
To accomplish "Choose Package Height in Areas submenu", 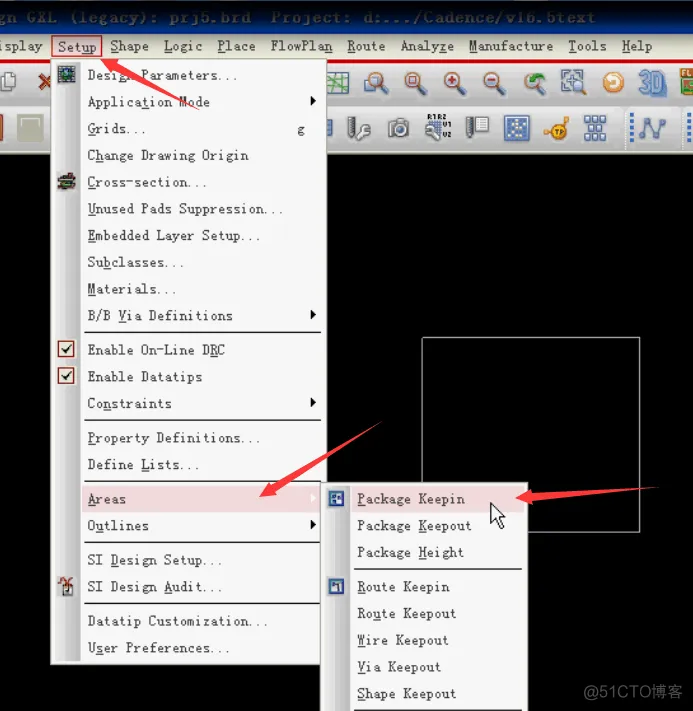I will click(437, 552).
